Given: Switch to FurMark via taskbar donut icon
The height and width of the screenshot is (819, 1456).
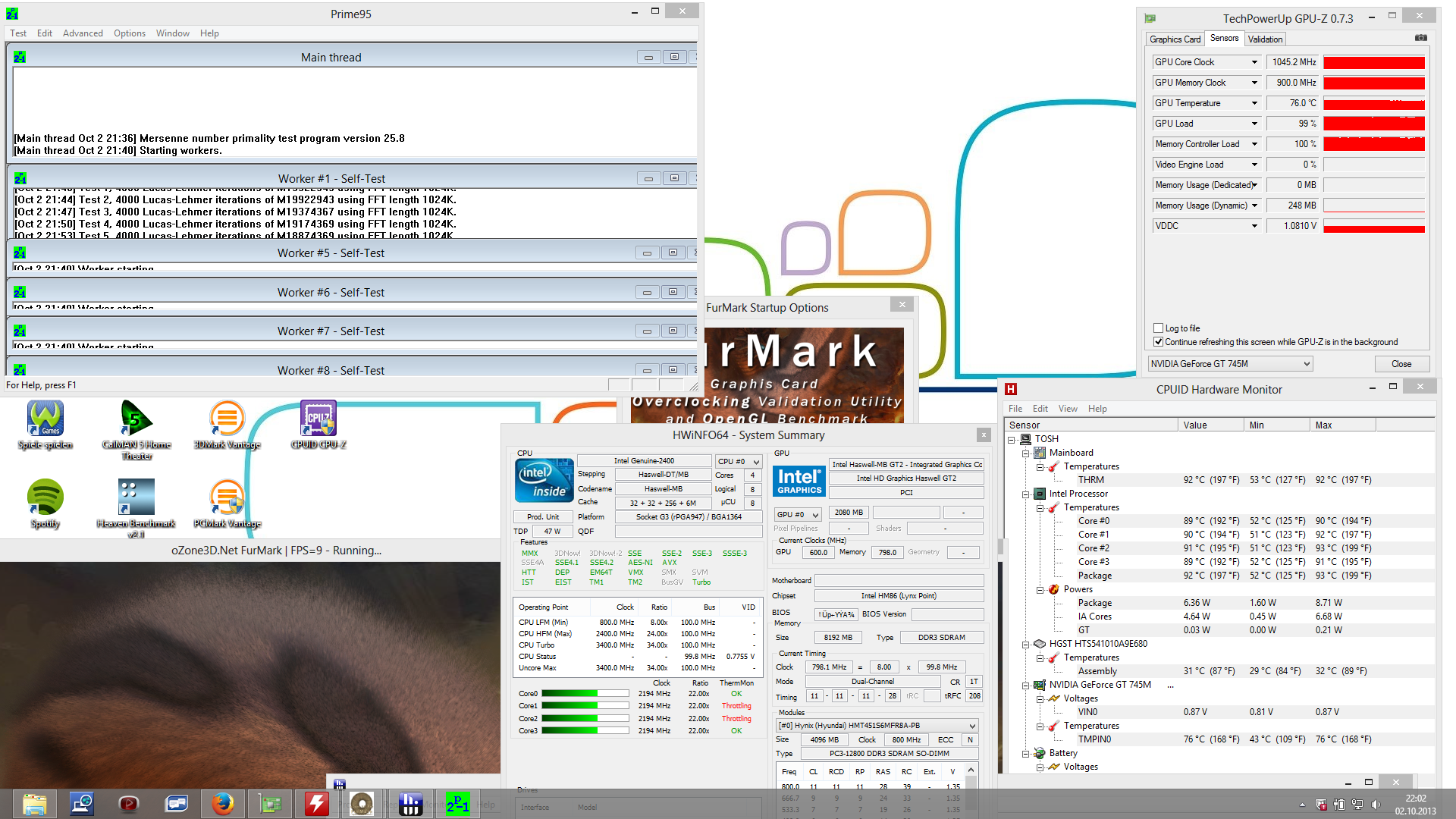Looking at the screenshot, I should tap(362, 804).
